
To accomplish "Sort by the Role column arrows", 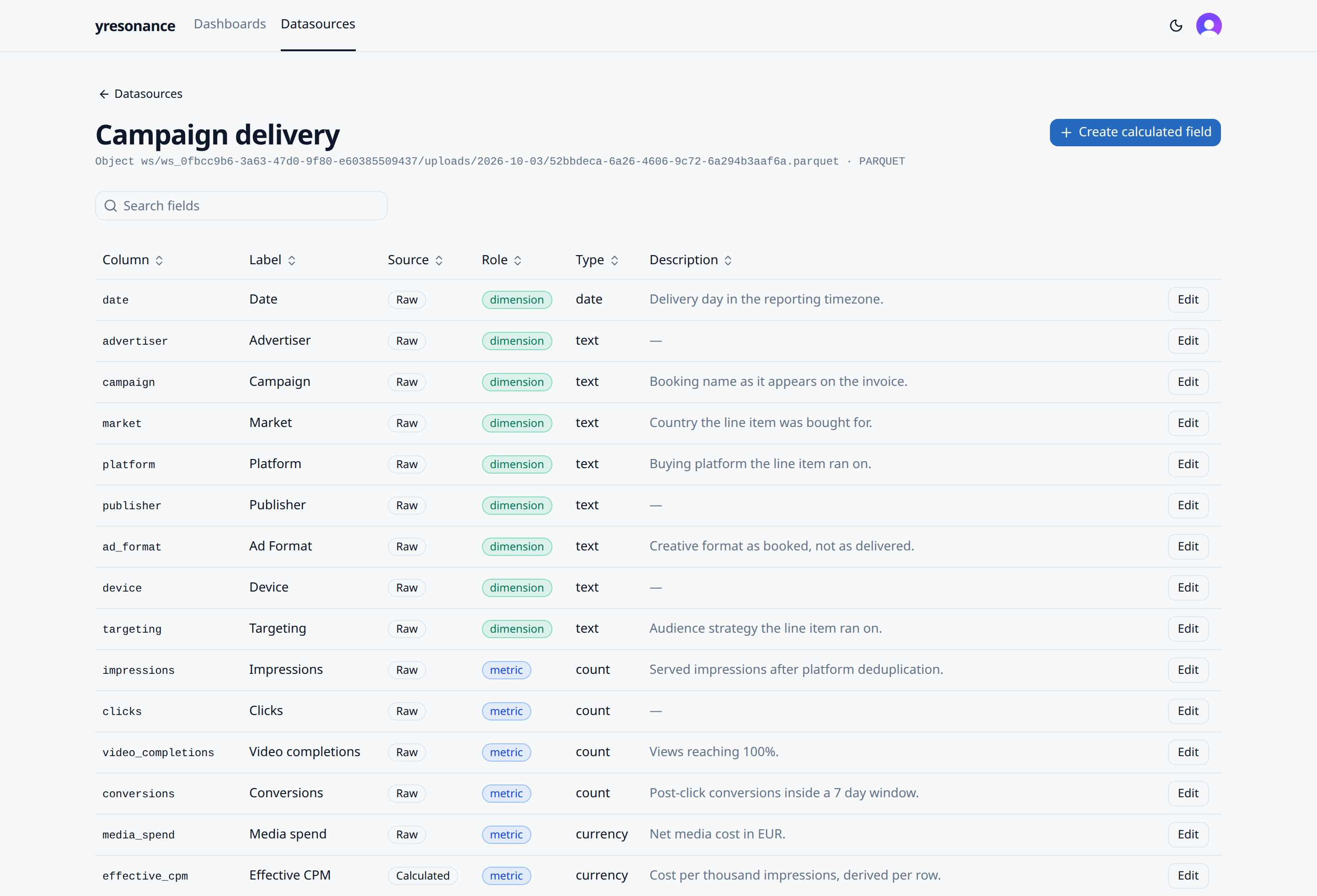I will [x=517, y=261].
